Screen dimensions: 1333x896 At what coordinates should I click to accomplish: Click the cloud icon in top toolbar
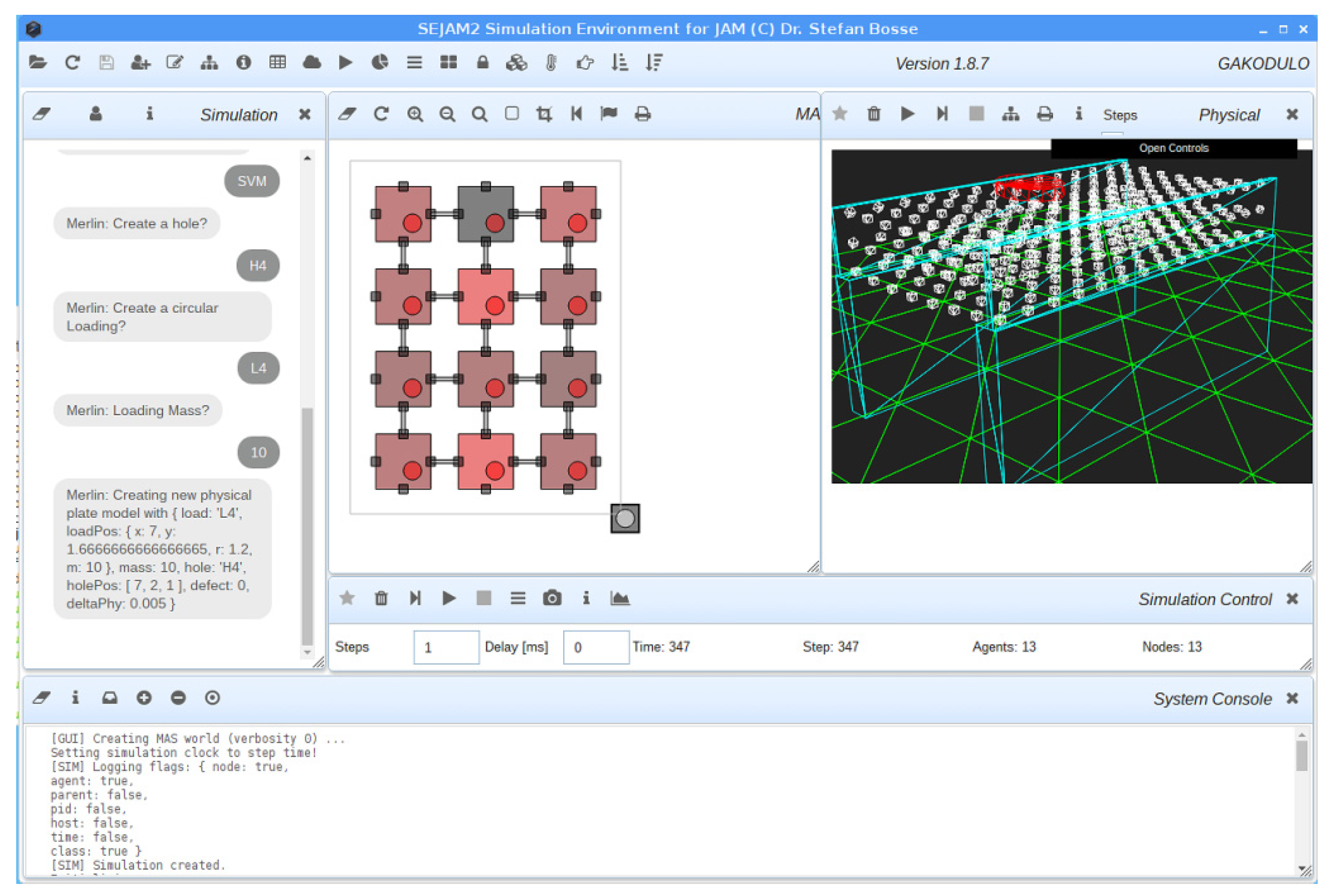coord(311,62)
